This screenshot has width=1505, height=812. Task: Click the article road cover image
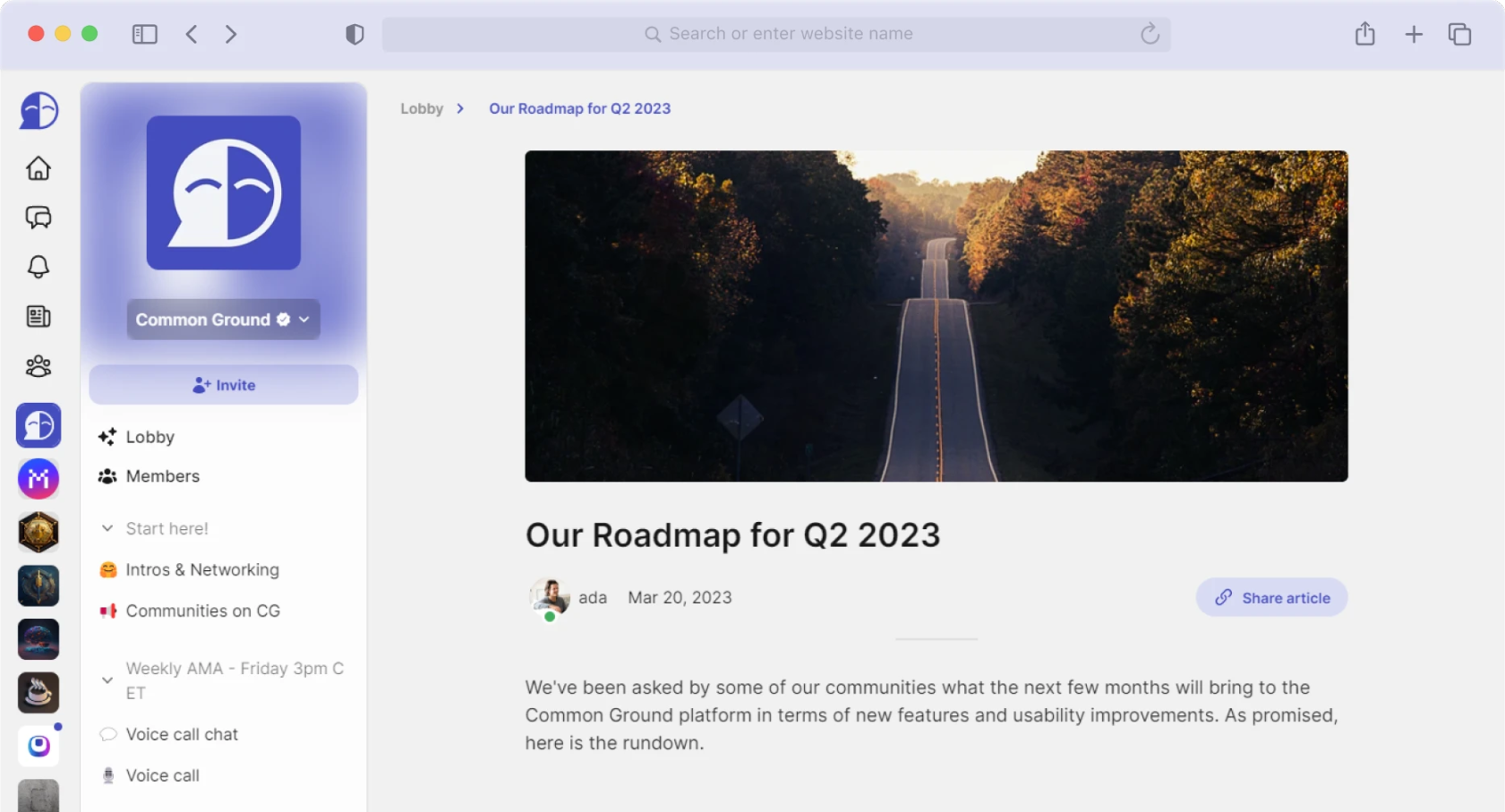[x=936, y=316]
